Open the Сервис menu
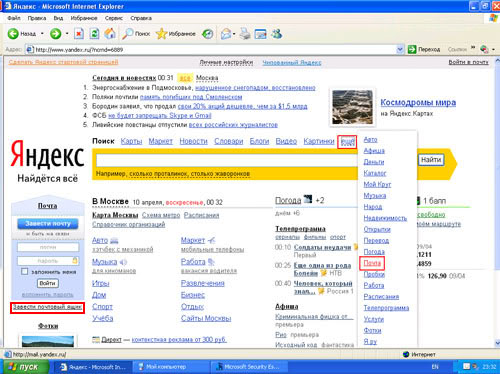The height and width of the screenshot is (374, 500). [x=114, y=18]
